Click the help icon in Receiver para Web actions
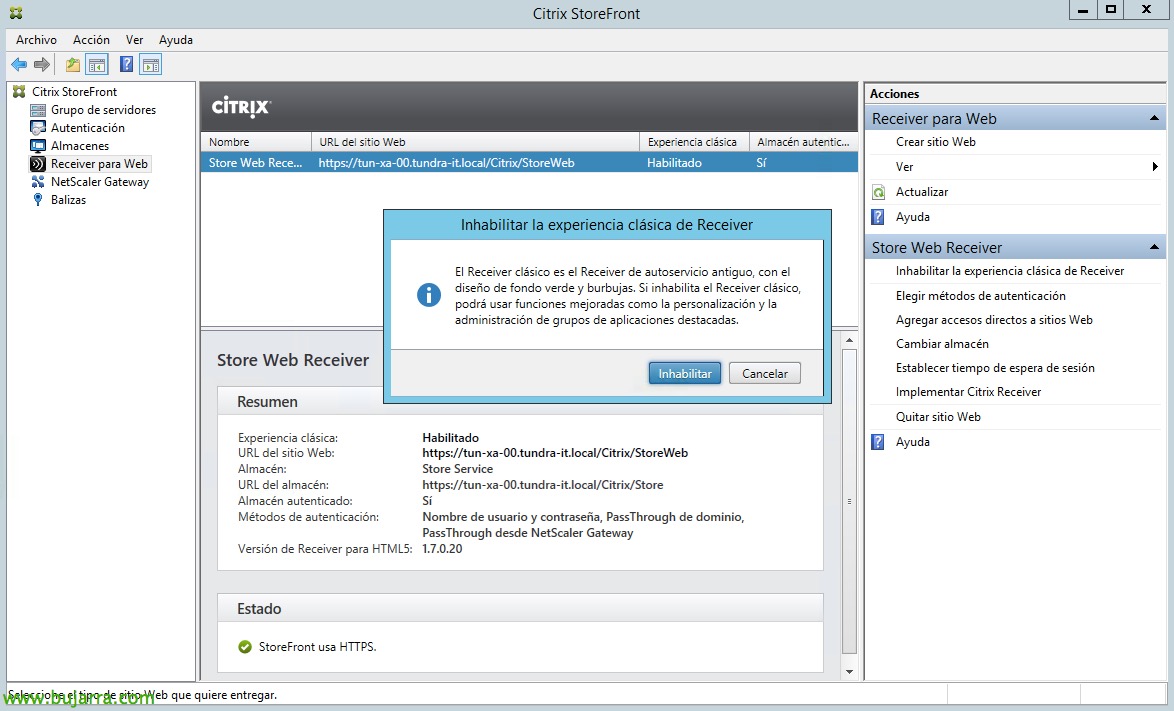Image resolution: width=1174 pixels, height=711 pixels. click(x=878, y=217)
